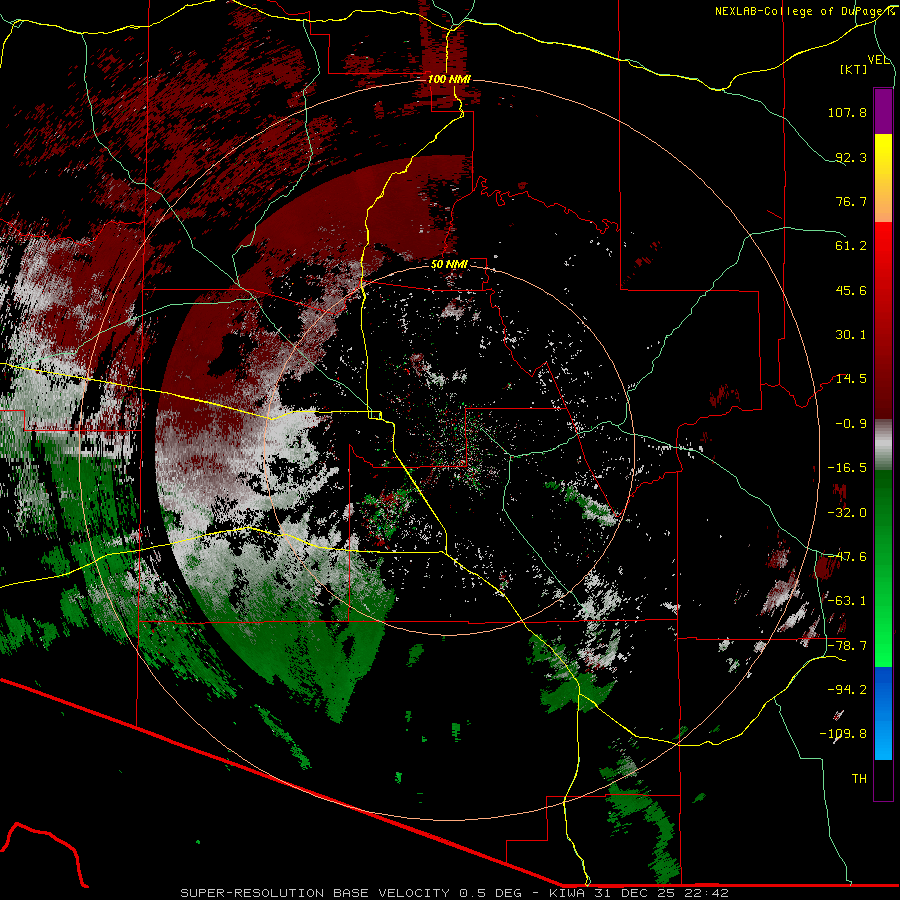The height and width of the screenshot is (900, 900).
Task: Click the 50 NMI range ring label
Action: [449, 265]
